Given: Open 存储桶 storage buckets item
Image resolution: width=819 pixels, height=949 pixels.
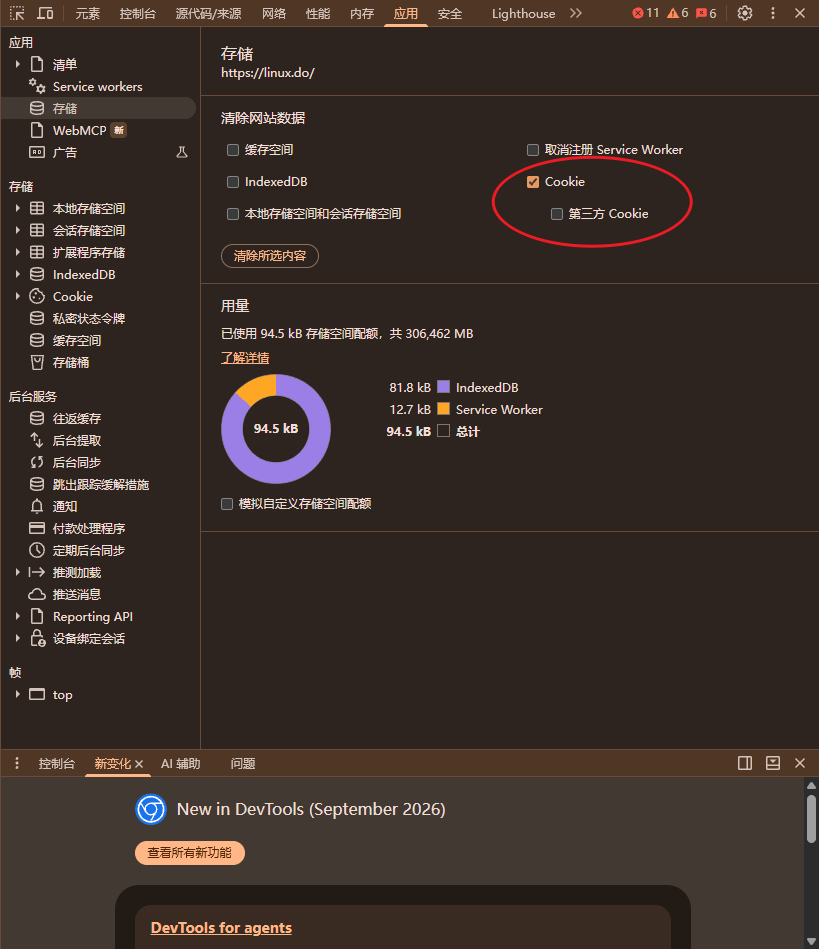Looking at the screenshot, I should coord(70,363).
